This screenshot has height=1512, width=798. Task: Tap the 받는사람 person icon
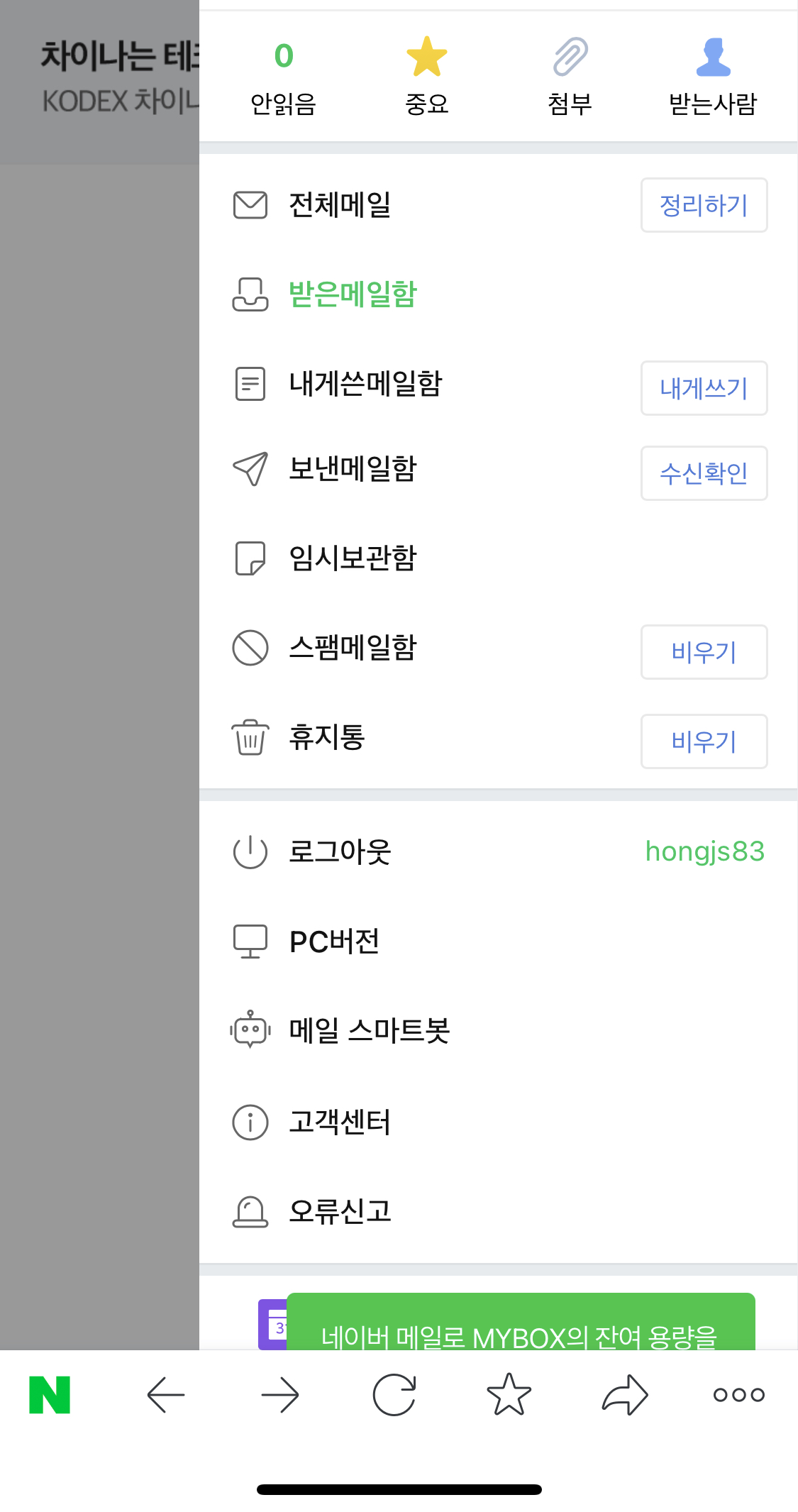click(x=713, y=58)
